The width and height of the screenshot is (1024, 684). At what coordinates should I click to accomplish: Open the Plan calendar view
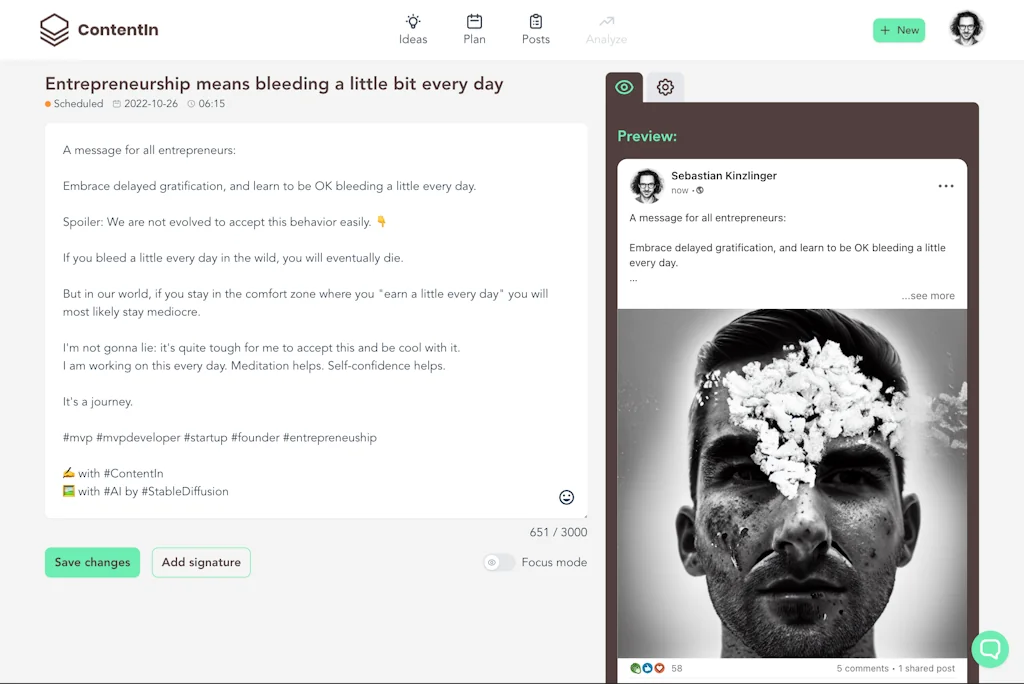coord(474,28)
